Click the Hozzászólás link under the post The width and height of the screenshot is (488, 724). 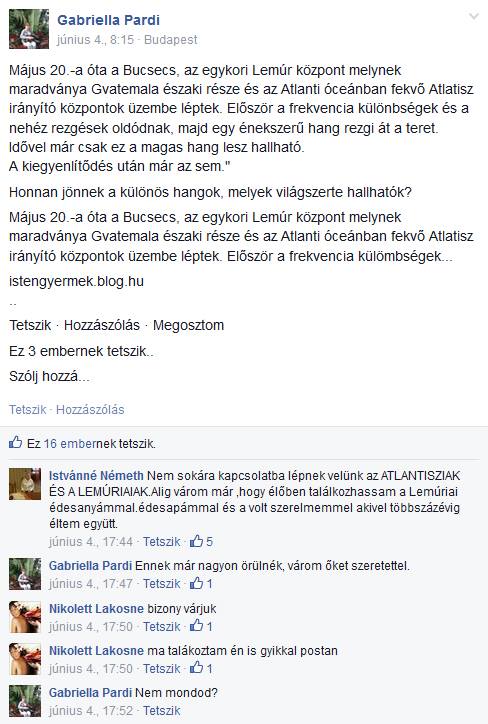(90, 410)
